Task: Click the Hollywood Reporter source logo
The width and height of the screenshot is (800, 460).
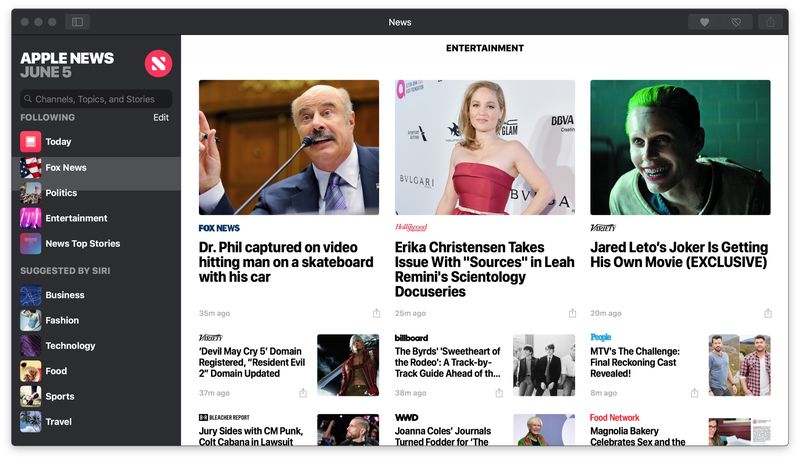Action: click(x=411, y=227)
